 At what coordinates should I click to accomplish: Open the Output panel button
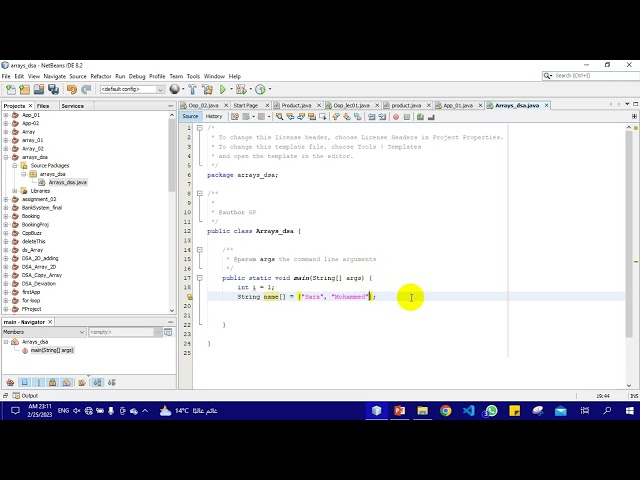(x=26, y=395)
